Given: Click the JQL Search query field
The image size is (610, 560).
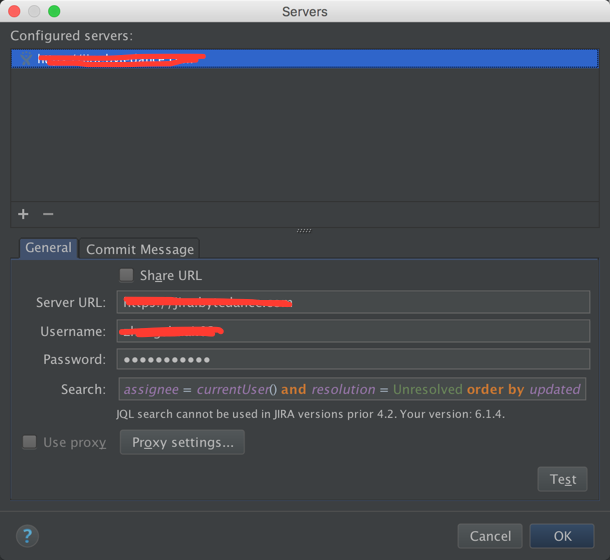Looking at the screenshot, I should [x=352, y=389].
